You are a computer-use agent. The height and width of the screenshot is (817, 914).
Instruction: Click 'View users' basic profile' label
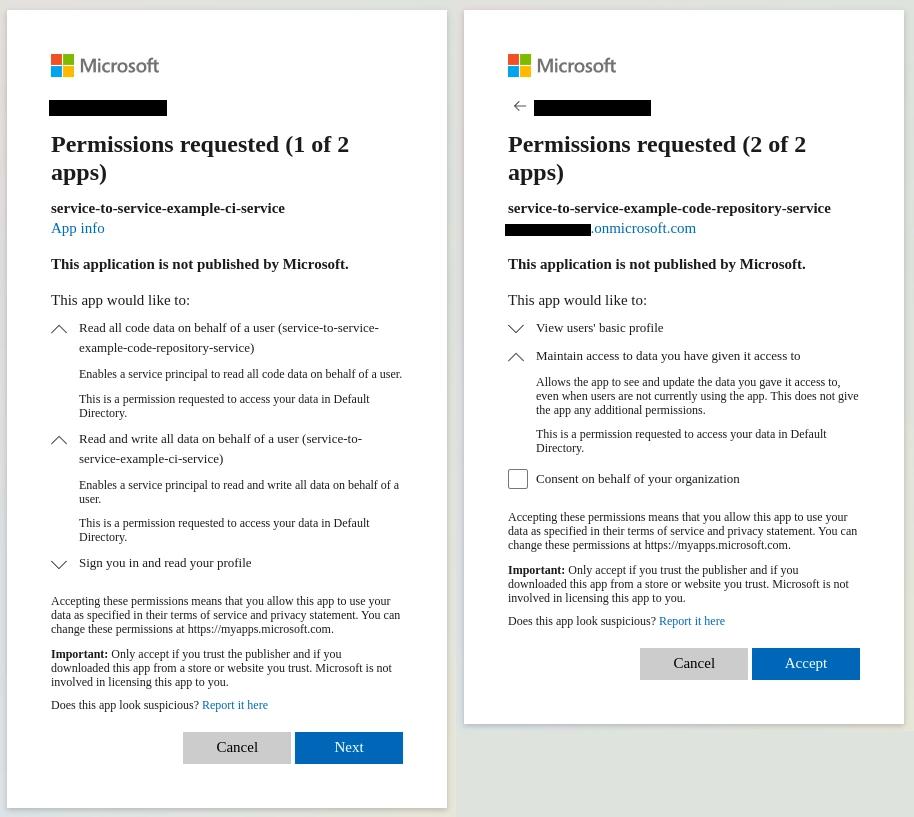pyautogui.click(x=600, y=328)
